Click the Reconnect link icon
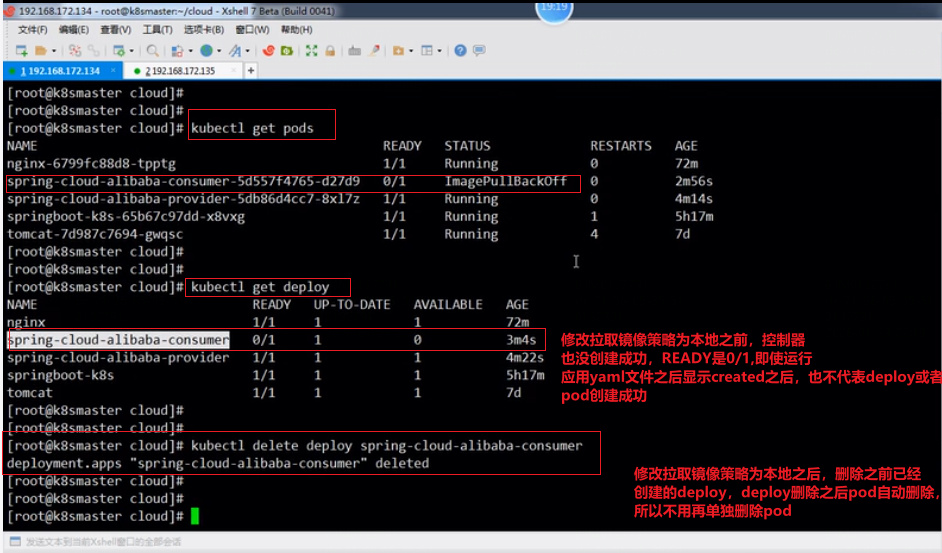This screenshot has width=942, height=553. [x=93, y=50]
